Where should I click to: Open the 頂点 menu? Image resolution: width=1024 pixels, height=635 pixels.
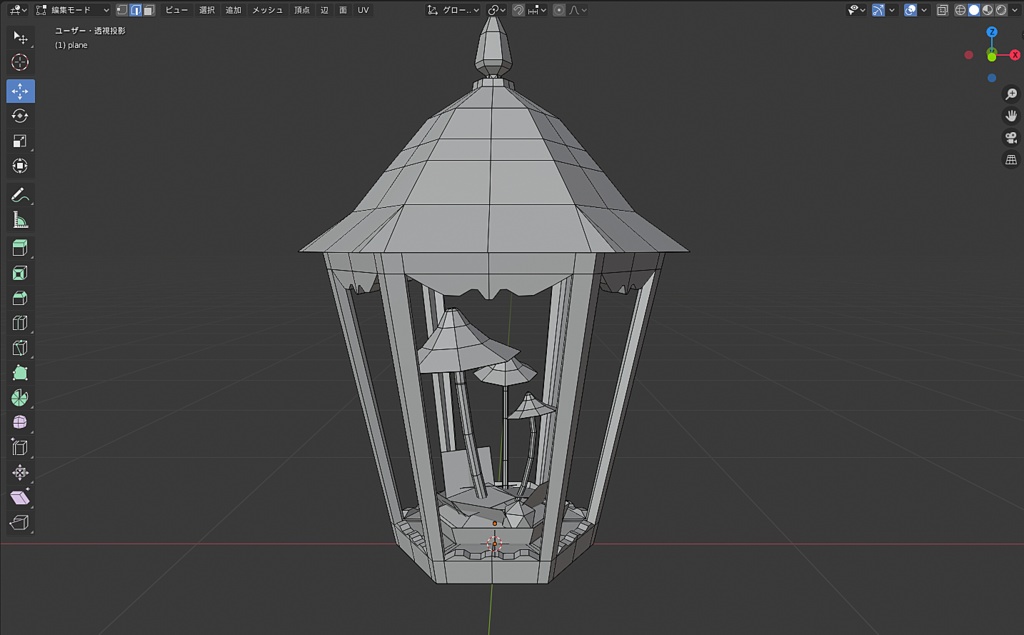(302, 10)
